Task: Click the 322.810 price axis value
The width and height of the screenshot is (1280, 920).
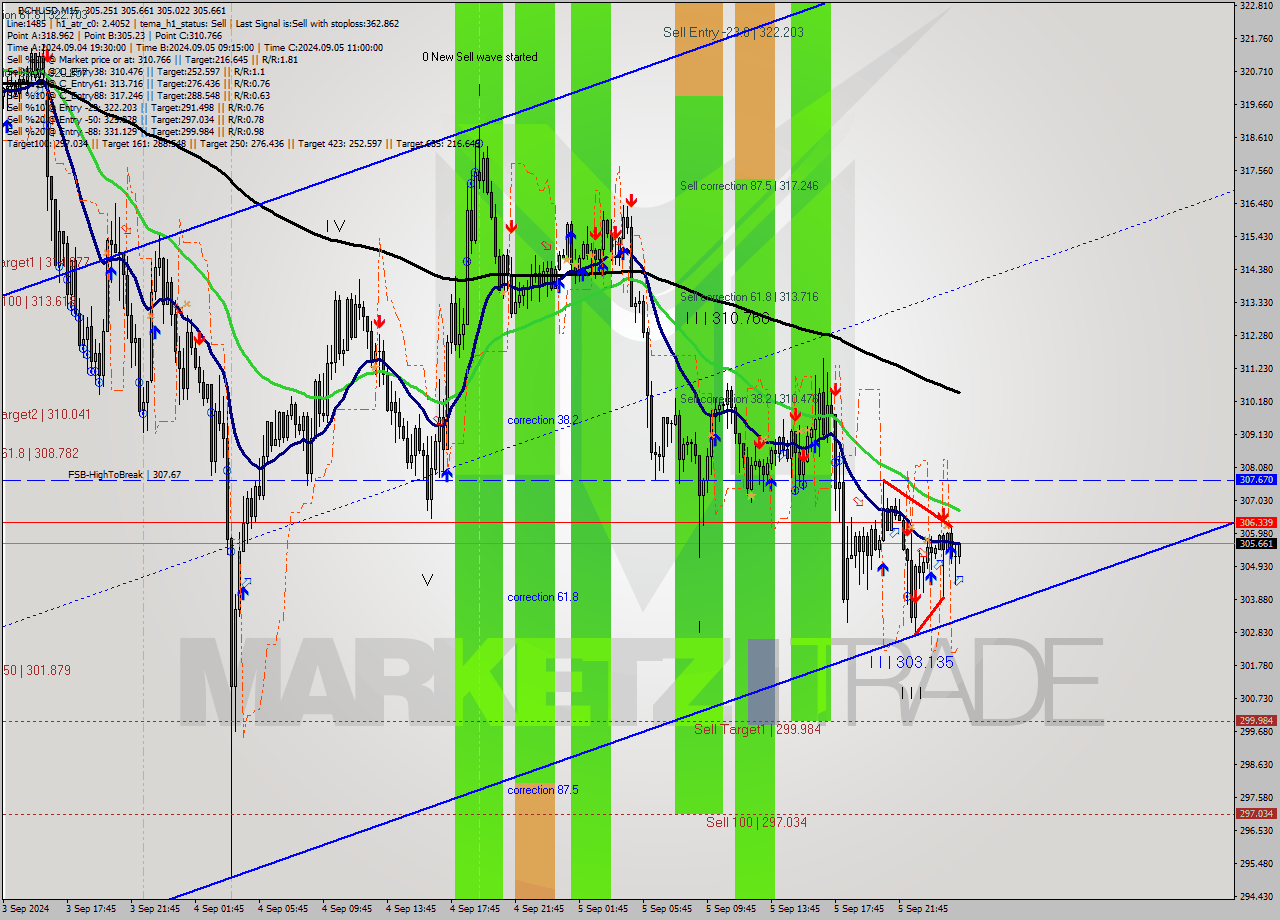Action: click(x=1256, y=5)
